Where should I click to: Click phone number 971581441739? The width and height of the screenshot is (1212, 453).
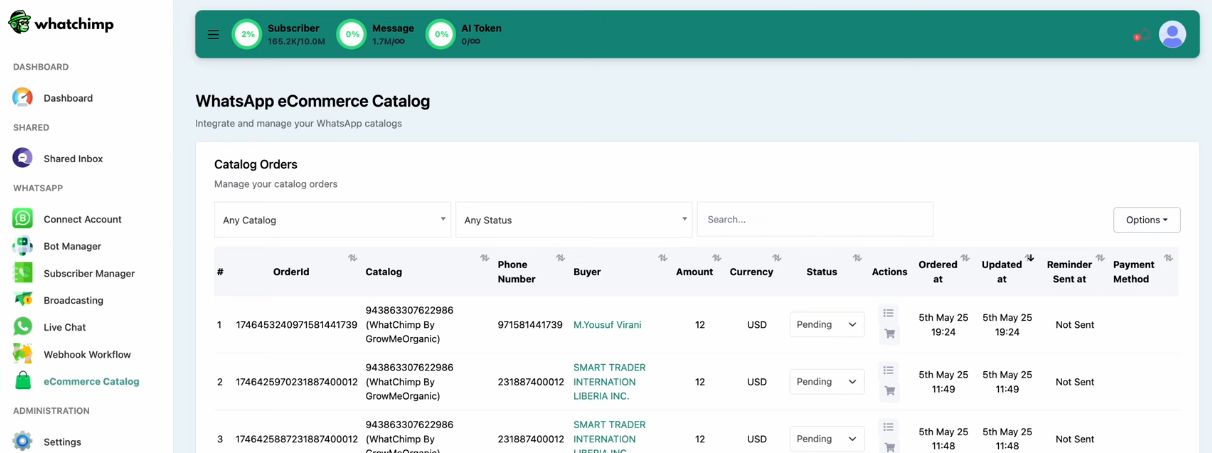pos(530,325)
